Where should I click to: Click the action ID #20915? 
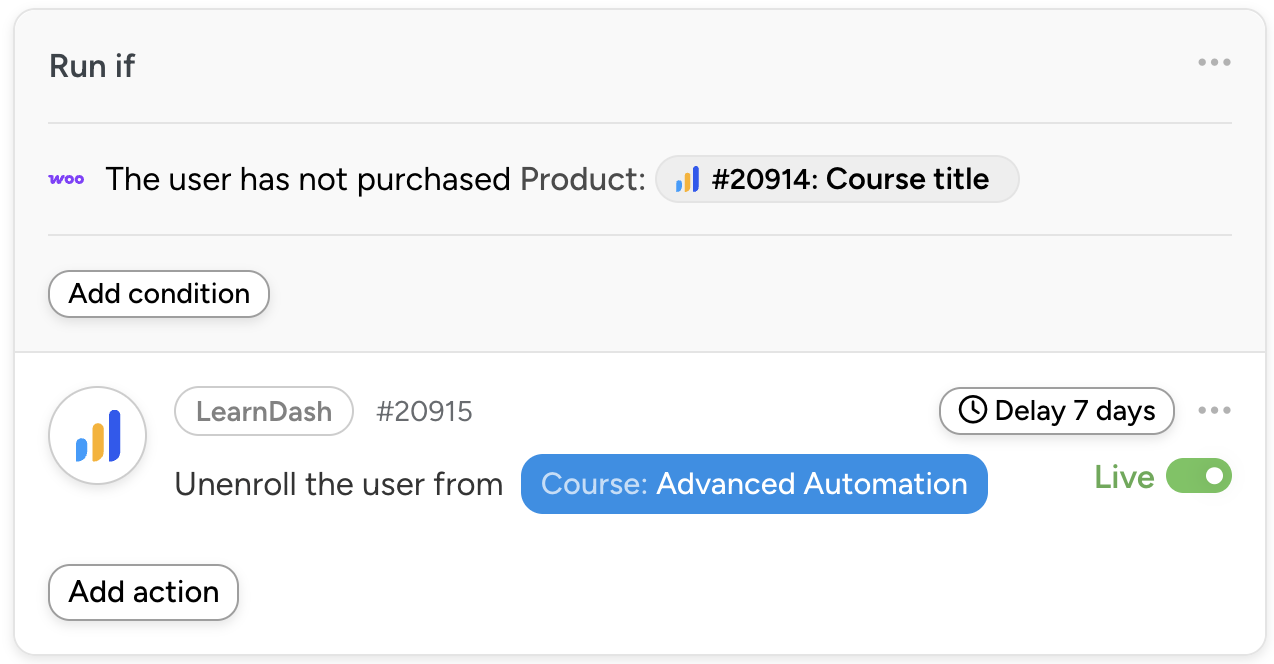424,411
